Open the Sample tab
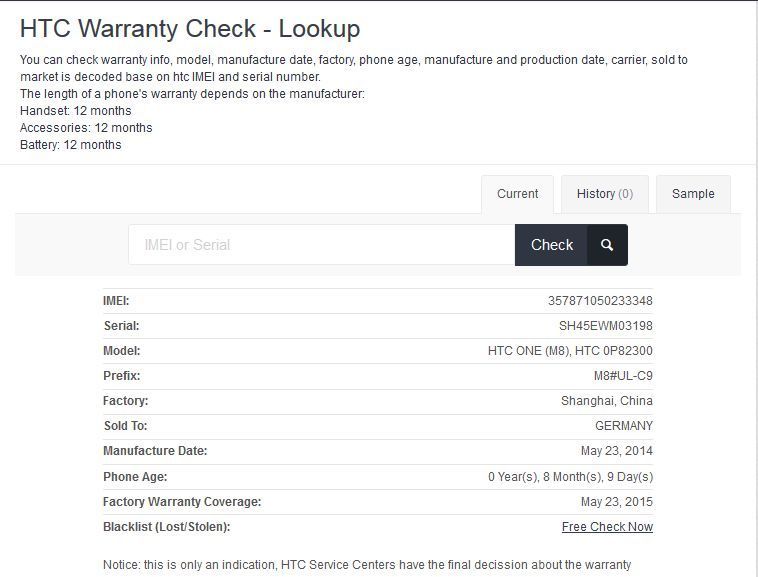The image size is (758, 577). coord(693,194)
